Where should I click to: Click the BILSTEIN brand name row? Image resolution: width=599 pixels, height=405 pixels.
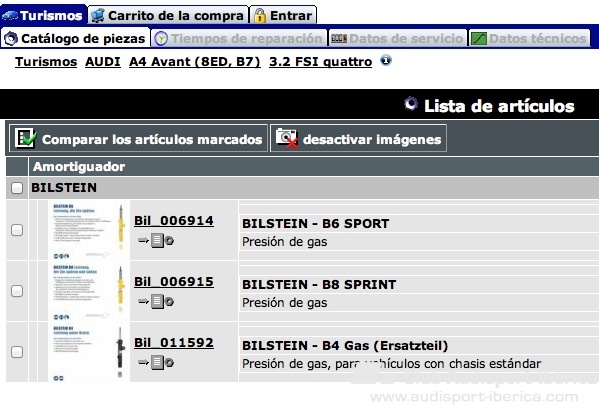[x=314, y=188]
